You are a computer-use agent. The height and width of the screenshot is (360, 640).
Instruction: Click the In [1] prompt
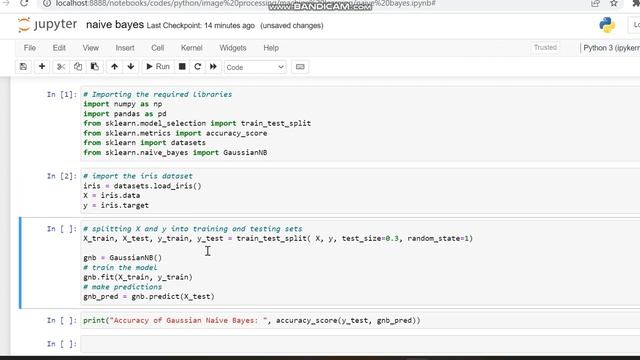coord(62,95)
